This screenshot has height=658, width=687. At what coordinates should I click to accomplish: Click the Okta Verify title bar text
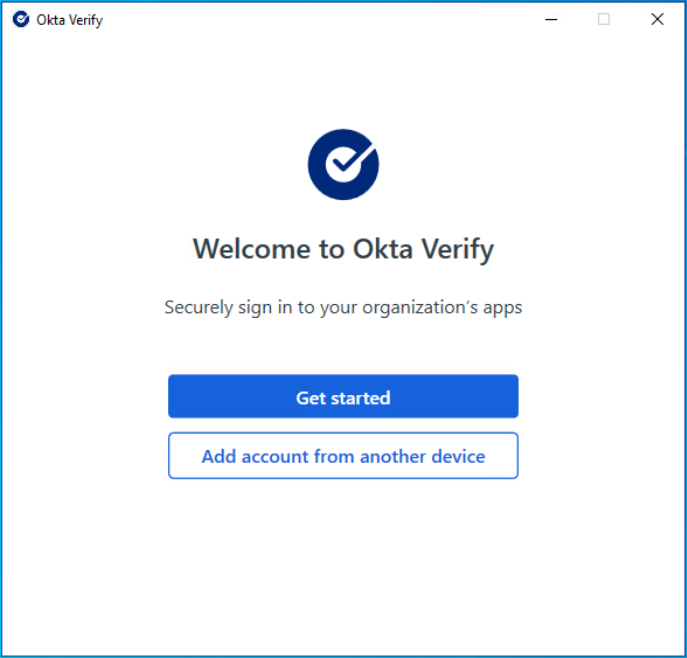69,20
